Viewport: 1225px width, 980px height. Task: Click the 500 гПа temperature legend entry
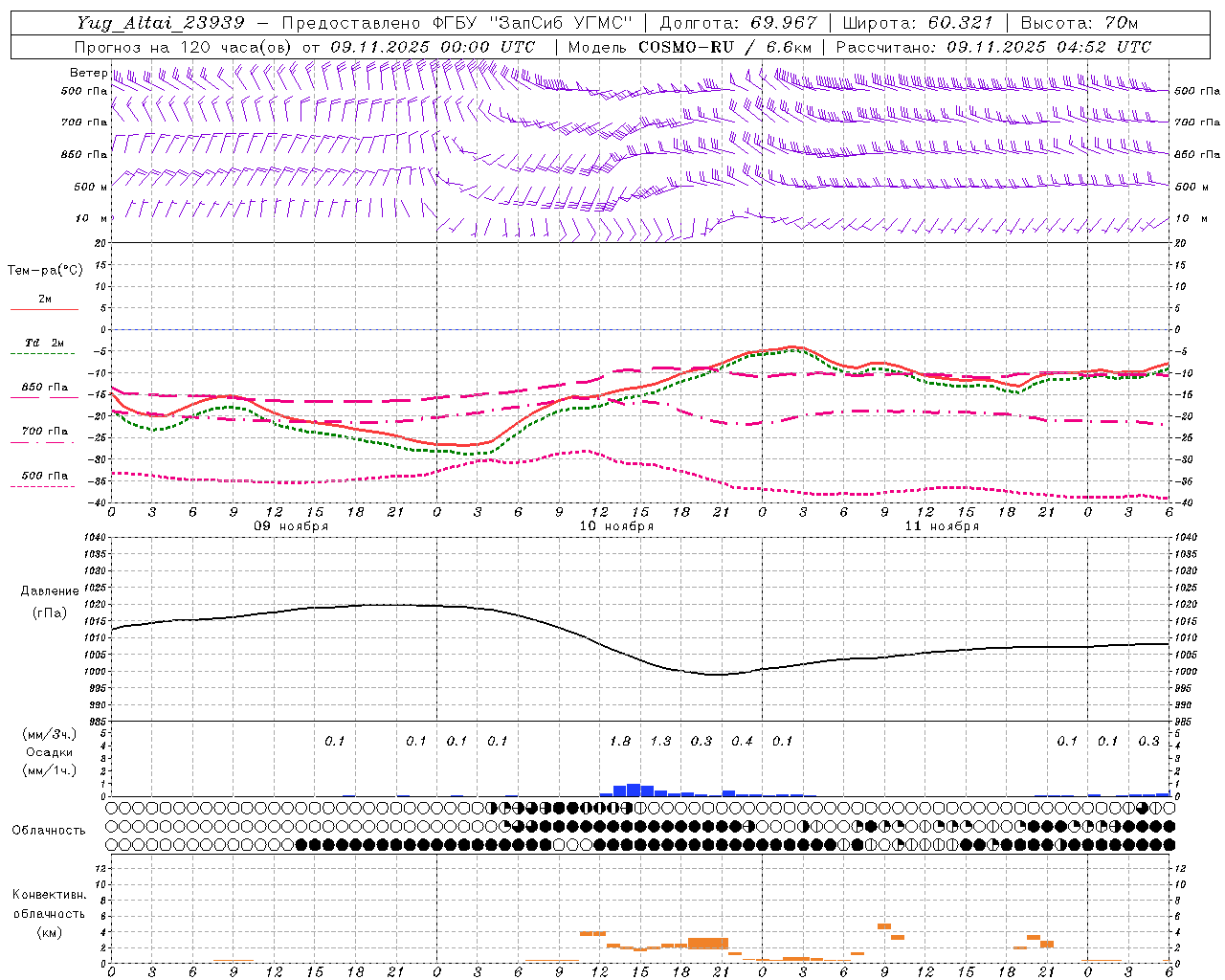pos(44,476)
